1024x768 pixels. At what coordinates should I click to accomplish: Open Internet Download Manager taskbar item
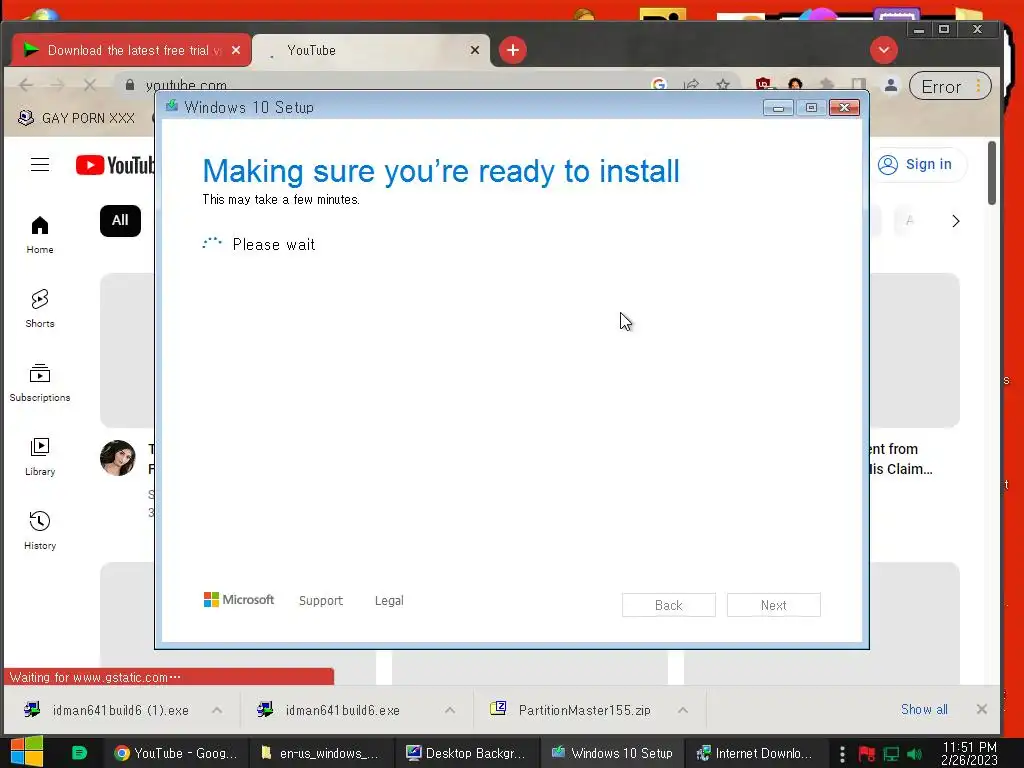click(x=756, y=753)
